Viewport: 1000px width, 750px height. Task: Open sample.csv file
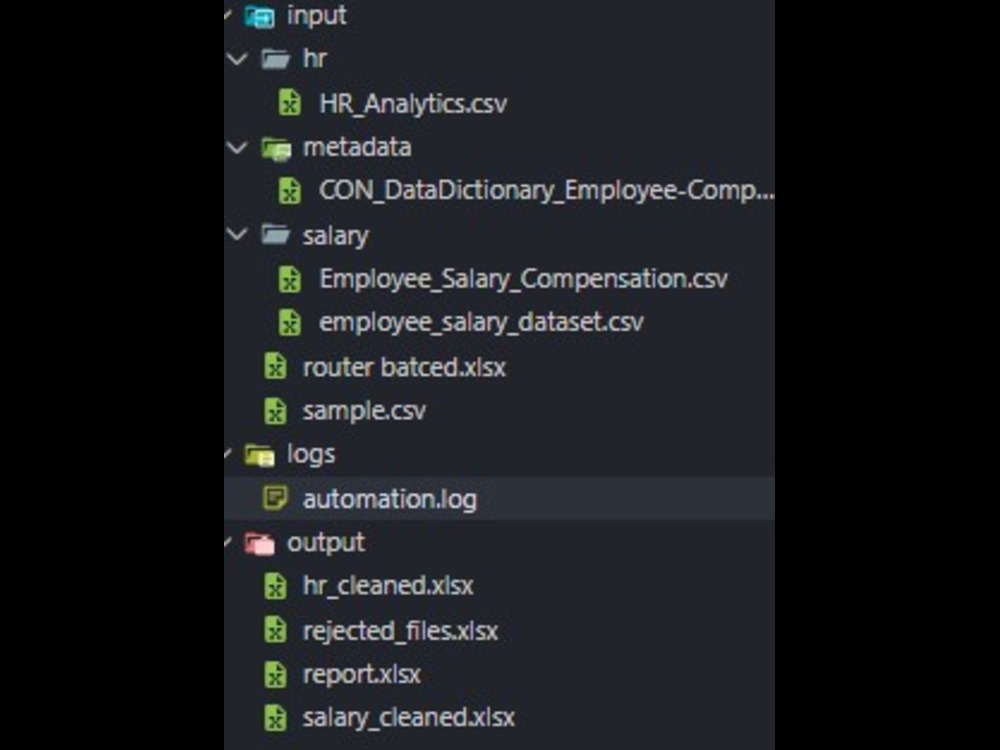364,411
